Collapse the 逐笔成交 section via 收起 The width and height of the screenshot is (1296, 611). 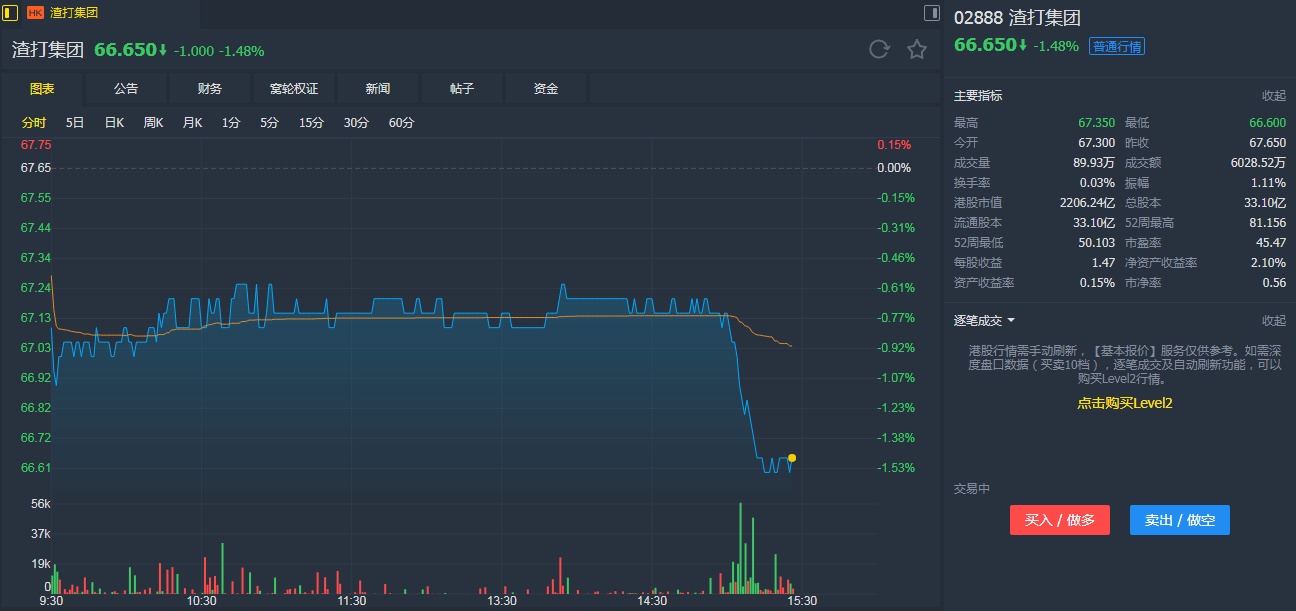[1273, 321]
